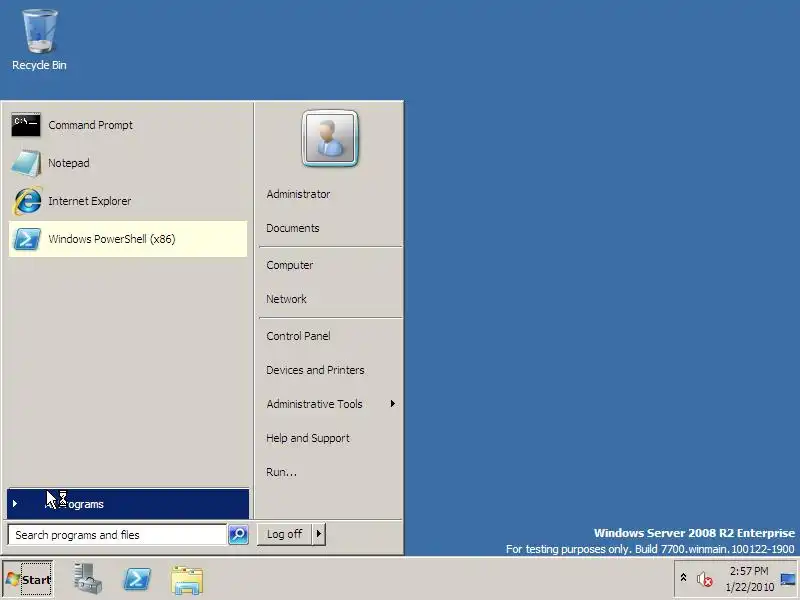This screenshot has width=800, height=600.
Task: Open Network from the Start menu
Action: (x=286, y=299)
